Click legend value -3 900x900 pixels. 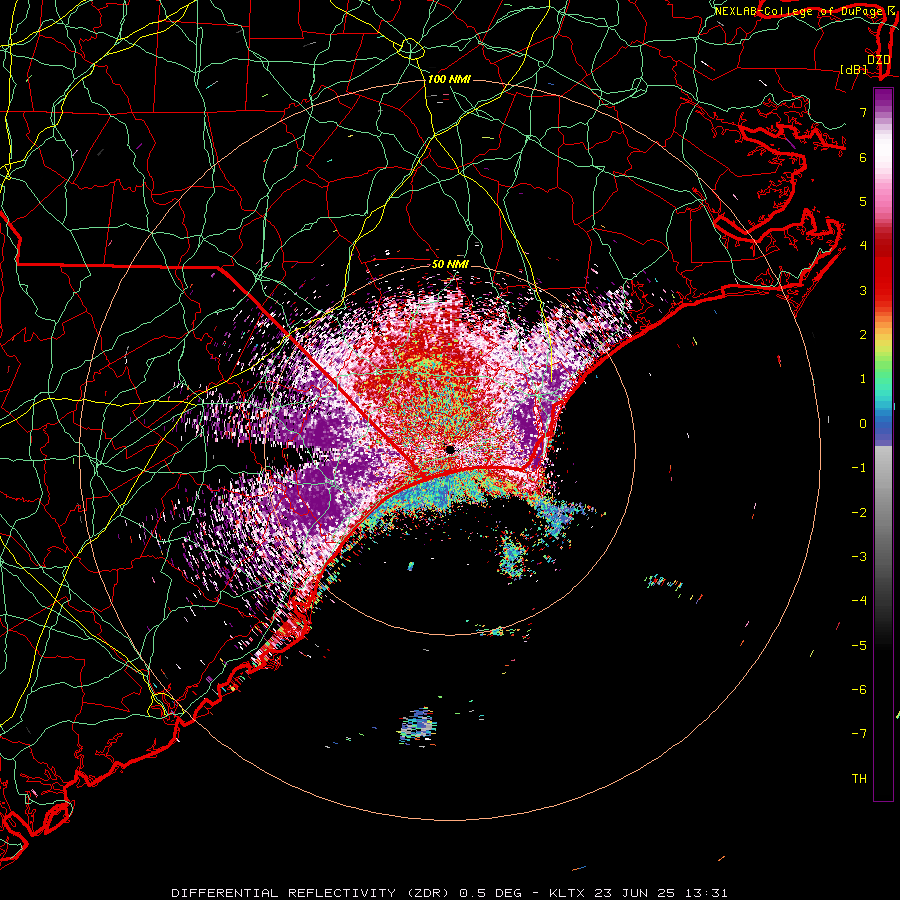pyautogui.click(x=859, y=557)
